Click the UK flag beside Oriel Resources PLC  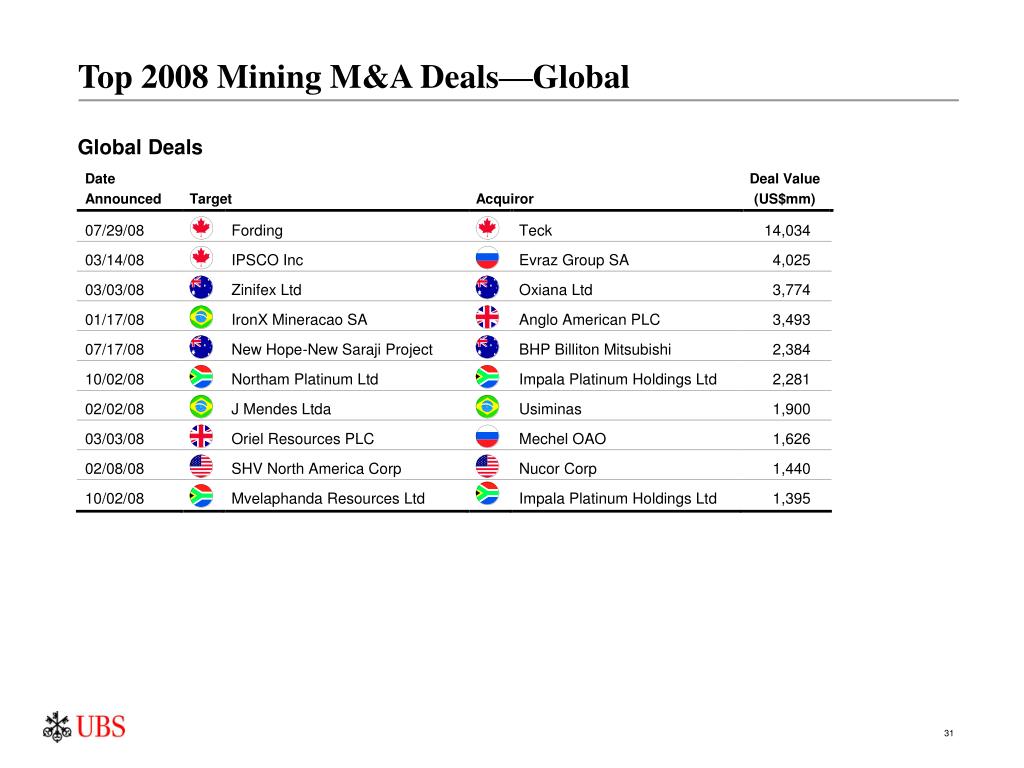(201, 436)
